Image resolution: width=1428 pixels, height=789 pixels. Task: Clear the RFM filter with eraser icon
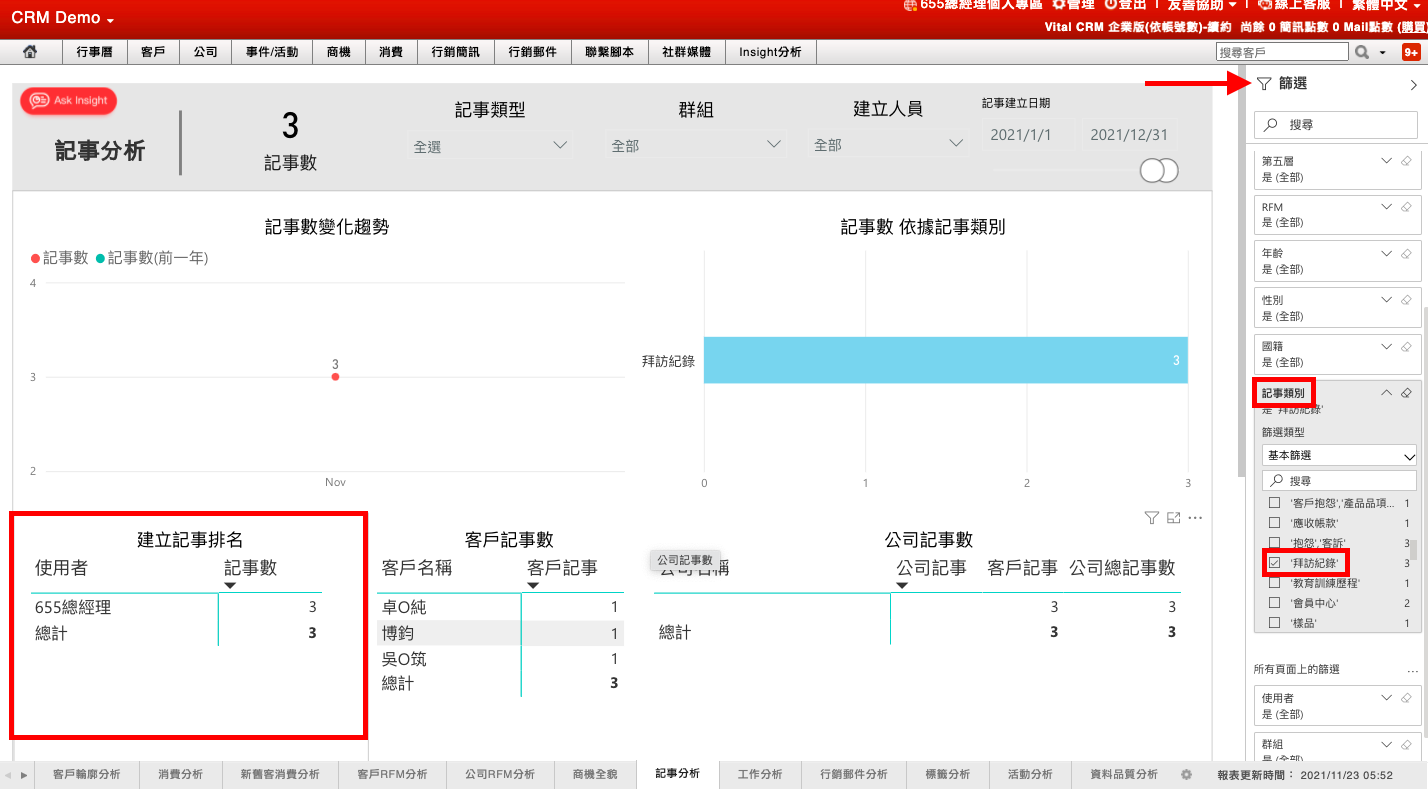pos(1406,207)
